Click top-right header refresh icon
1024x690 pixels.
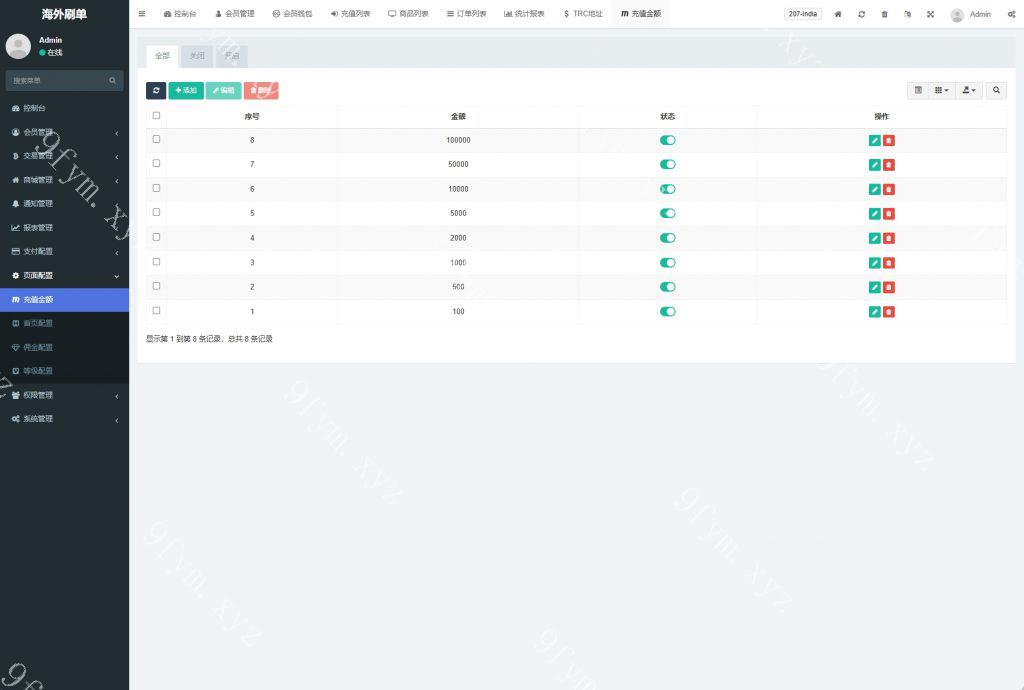[861, 14]
